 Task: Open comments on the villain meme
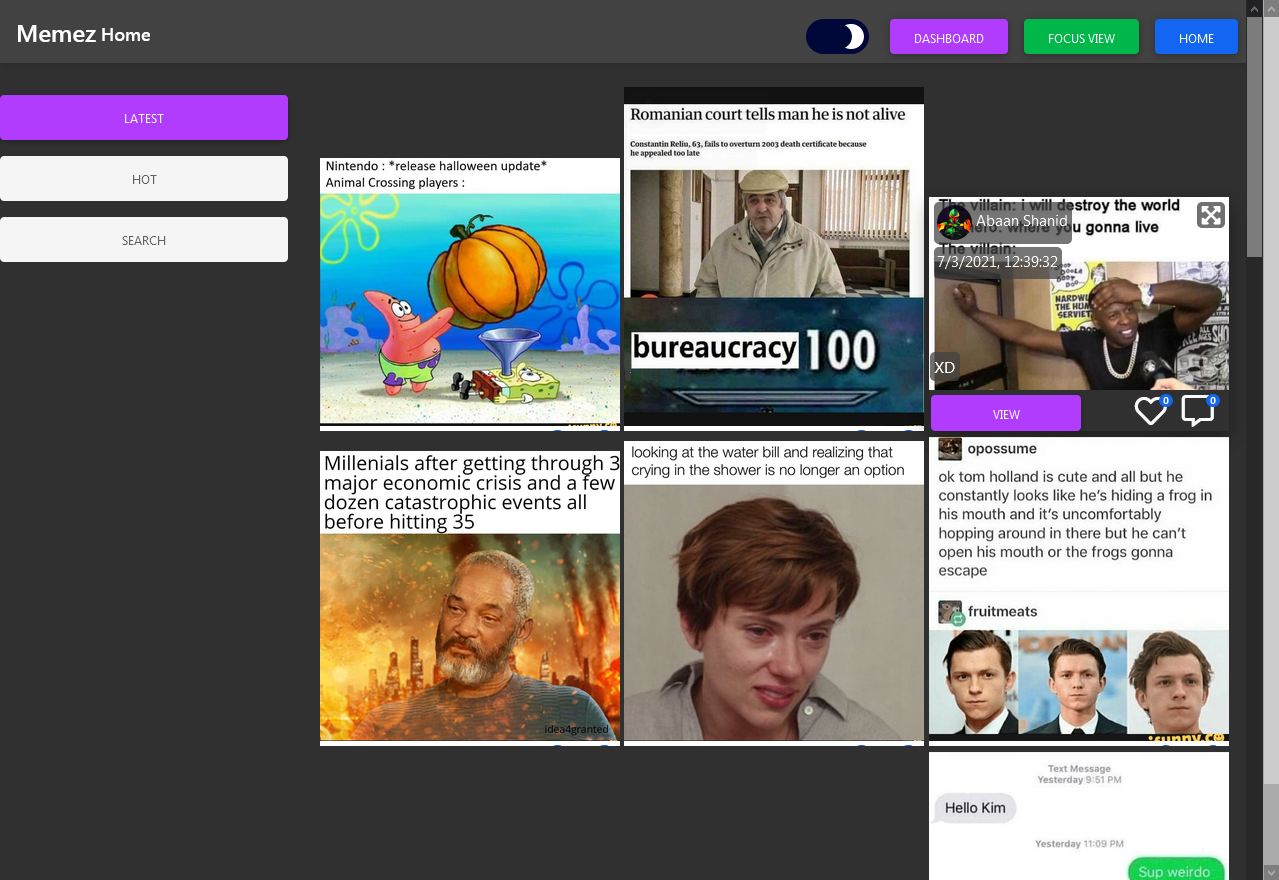(1197, 411)
